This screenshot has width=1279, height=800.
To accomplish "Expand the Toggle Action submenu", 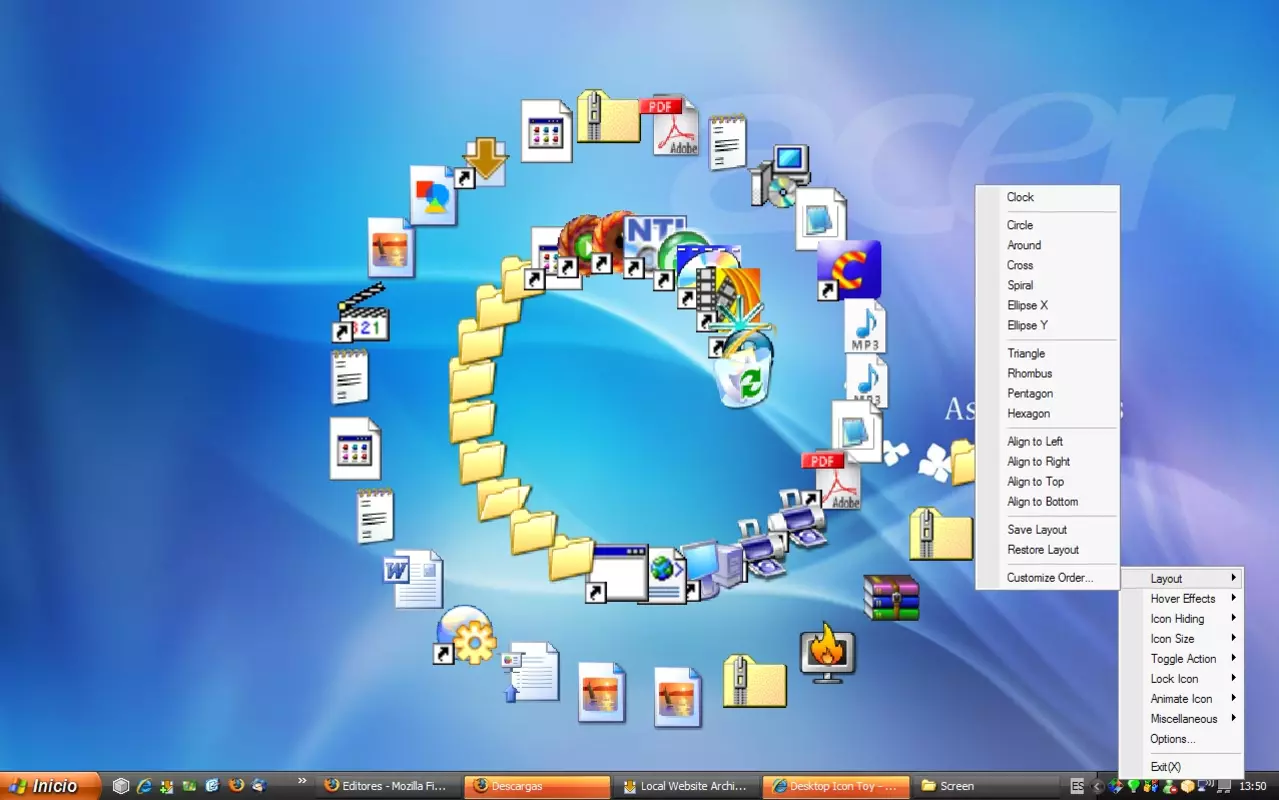I will pos(1181,658).
